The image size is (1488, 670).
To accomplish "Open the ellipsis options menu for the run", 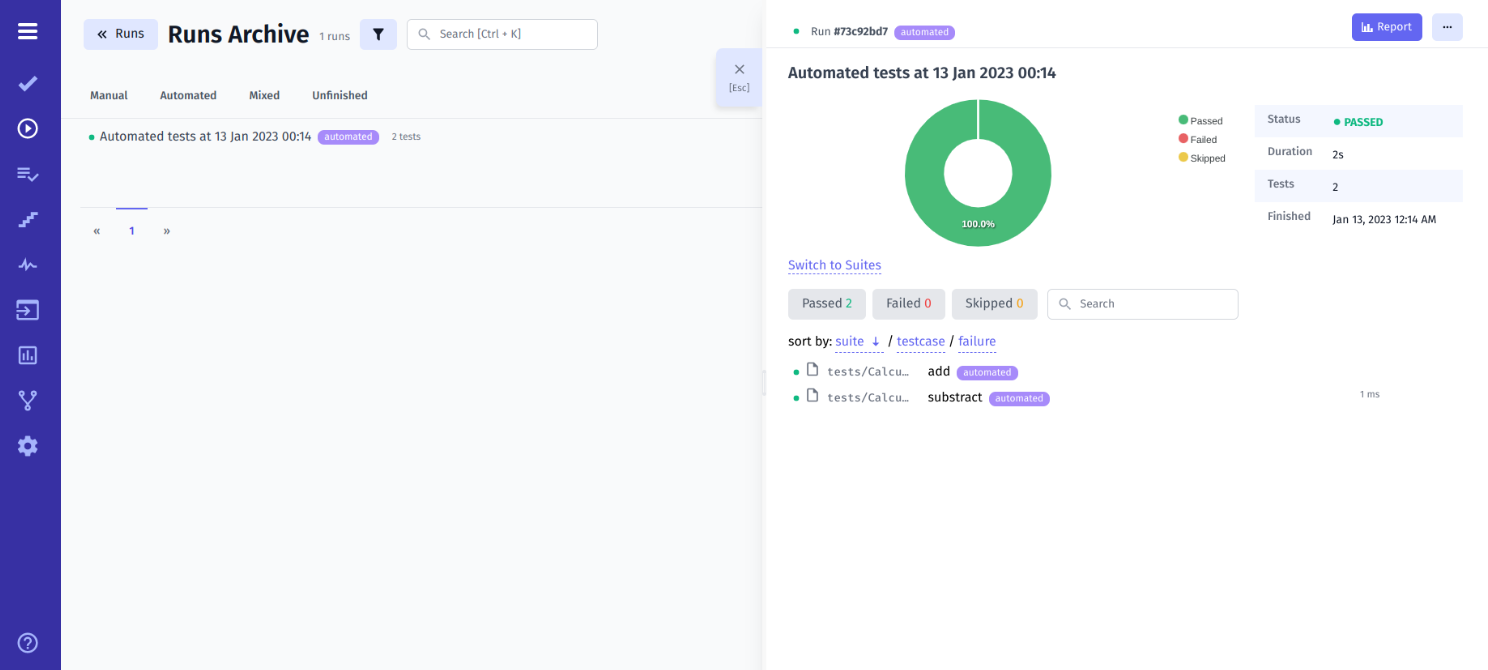I will pos(1447,27).
